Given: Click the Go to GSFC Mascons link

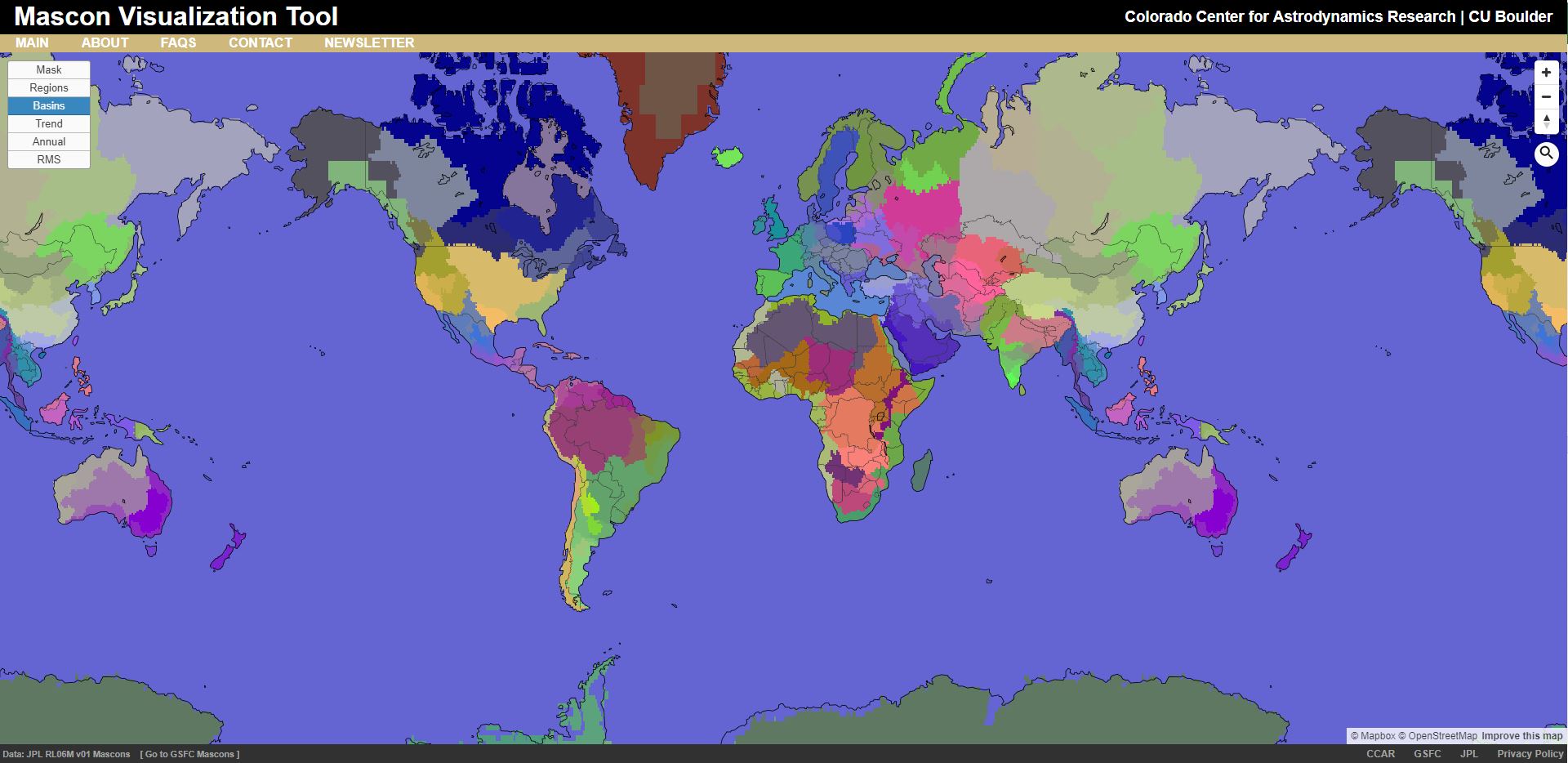Looking at the screenshot, I should pos(189,754).
